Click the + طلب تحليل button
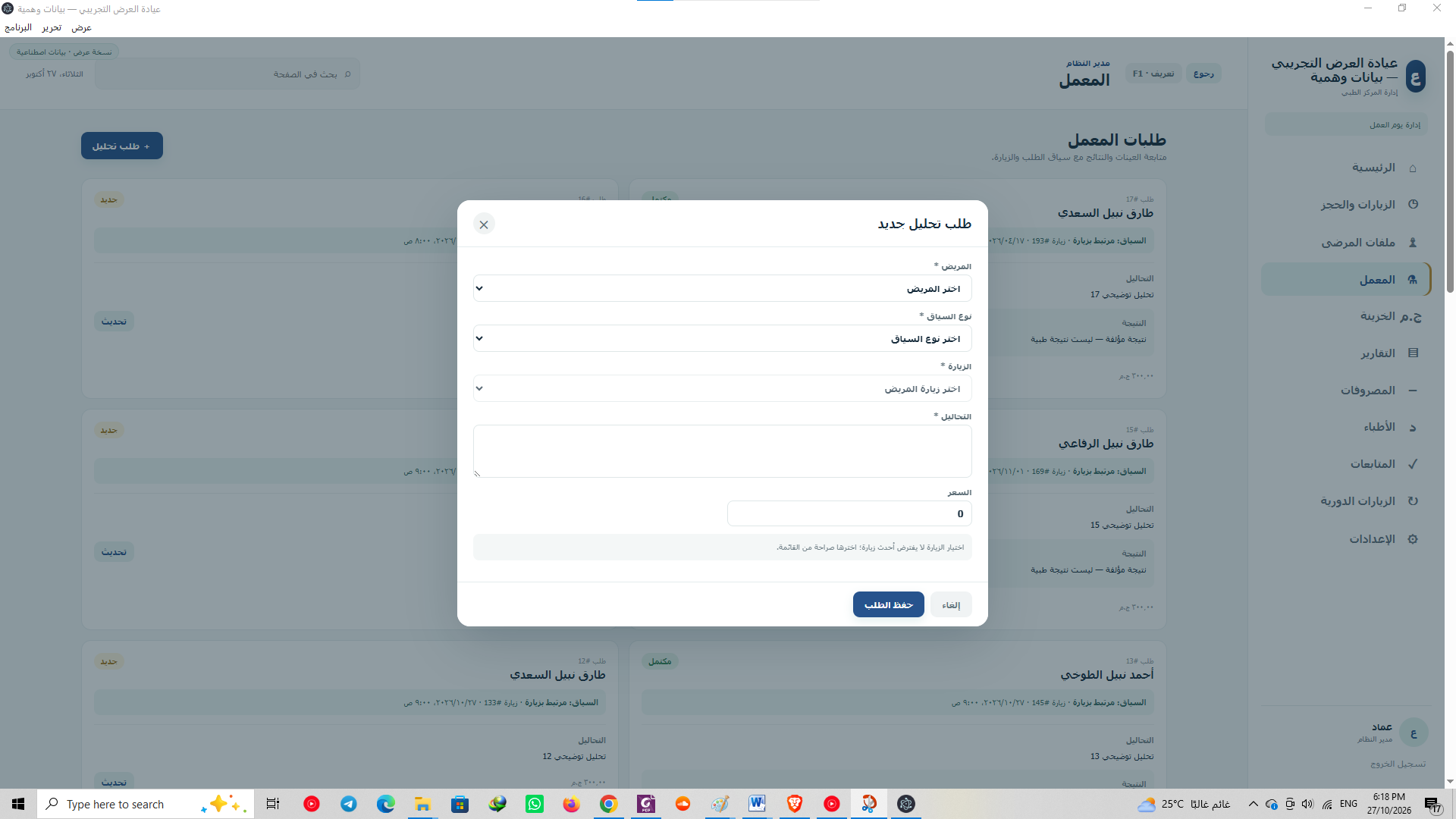This screenshot has height=819, width=1456. pyautogui.click(x=122, y=146)
